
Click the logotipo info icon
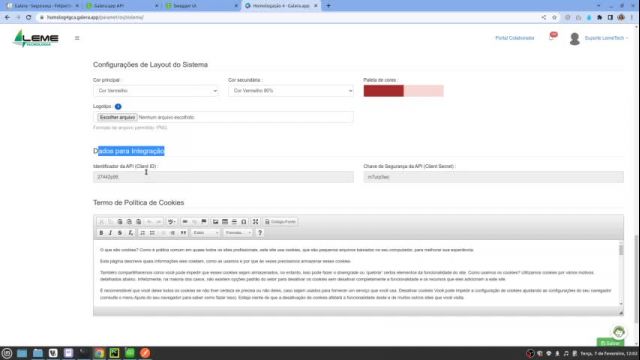pyautogui.click(x=118, y=107)
